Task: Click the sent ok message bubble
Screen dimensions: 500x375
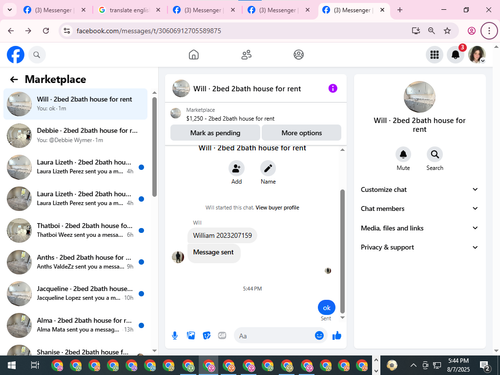Action: click(x=326, y=307)
